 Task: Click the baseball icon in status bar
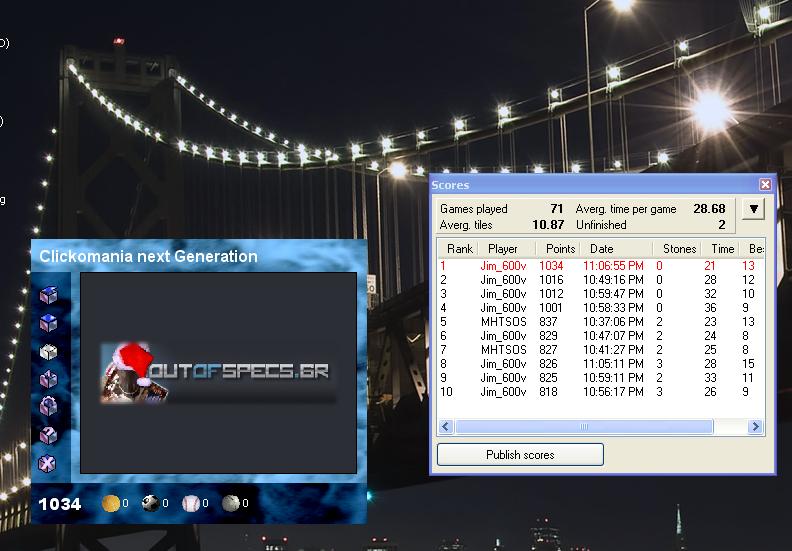point(191,503)
